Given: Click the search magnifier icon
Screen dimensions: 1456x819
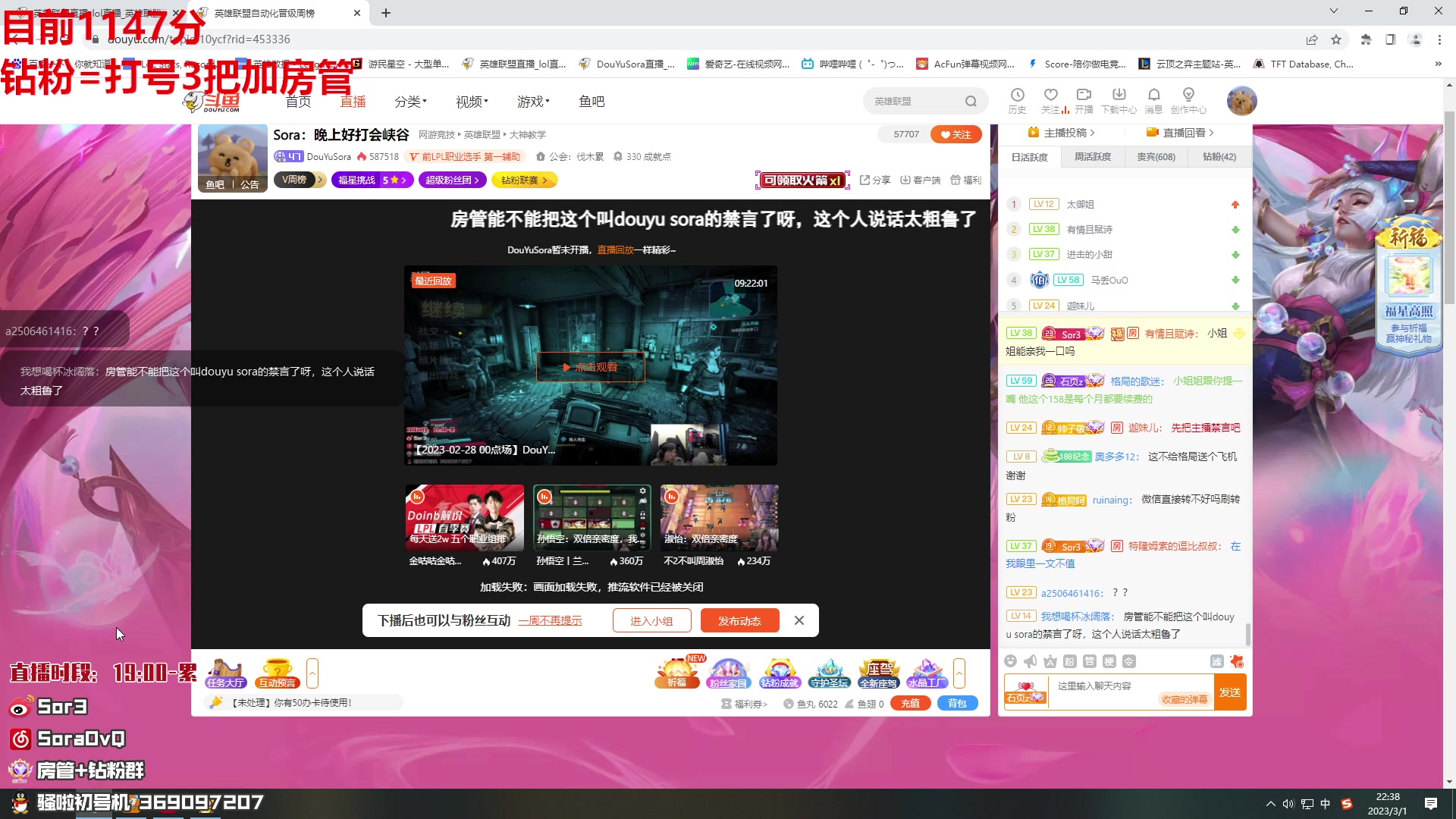Looking at the screenshot, I should (x=971, y=101).
